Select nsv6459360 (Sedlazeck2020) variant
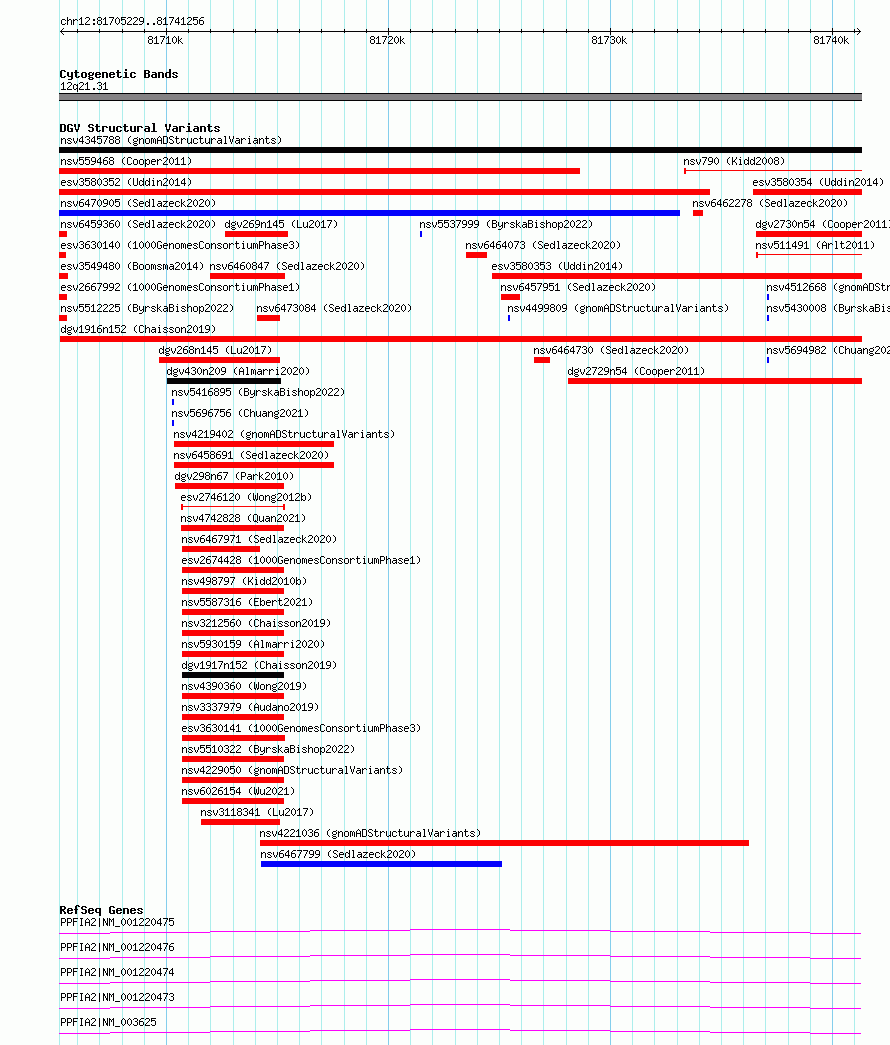This screenshot has height=1045, width=890. [x=63, y=234]
